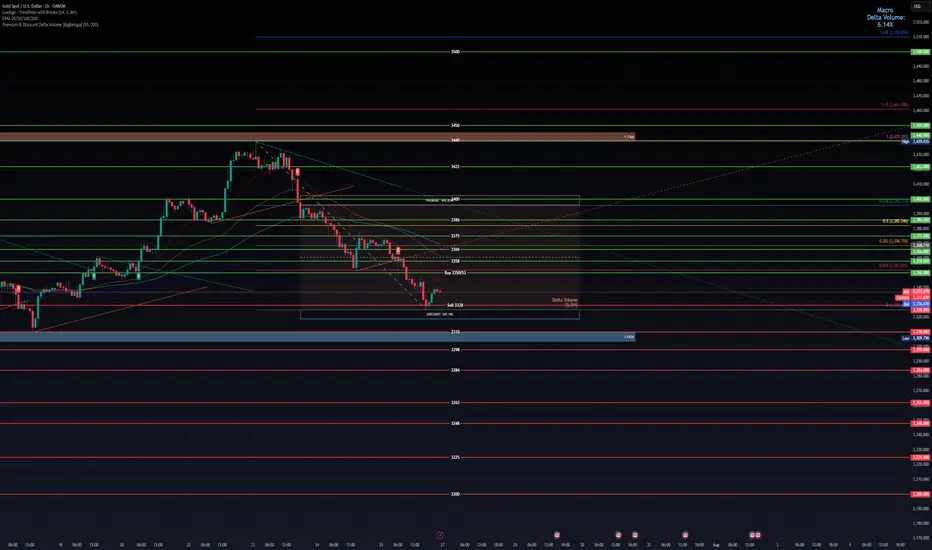Viewport: 932px width, 550px height.
Task: Open the economic event flag on the 29th
Action: click(x=557, y=535)
